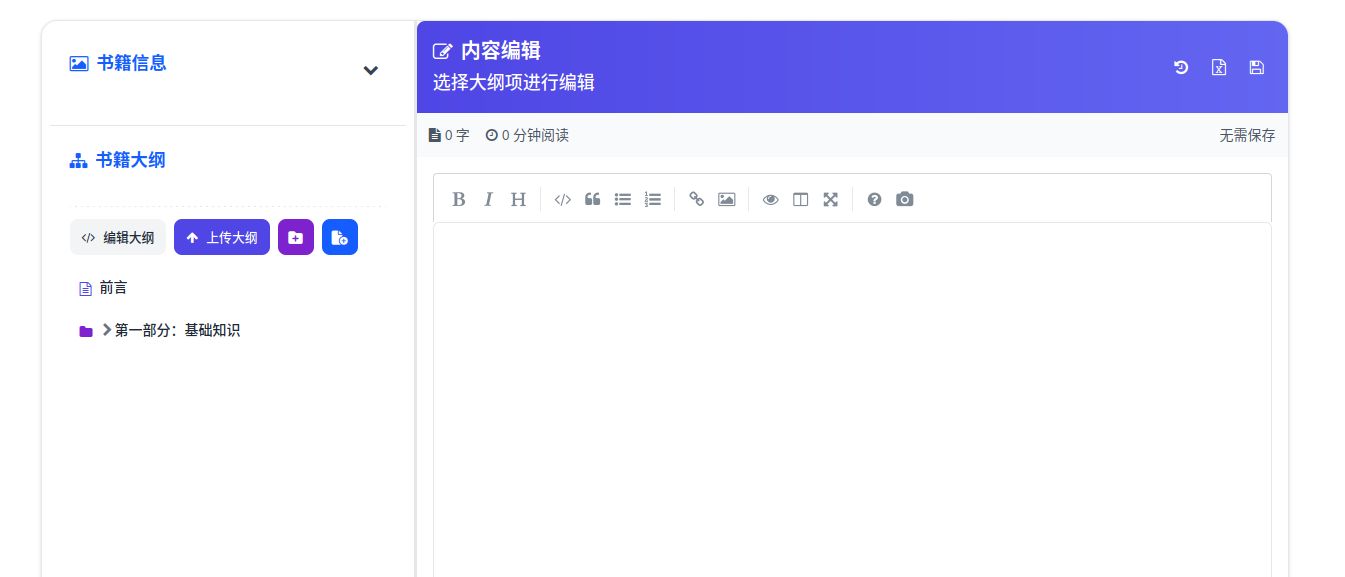Insert heading with the H icon

coord(518,199)
